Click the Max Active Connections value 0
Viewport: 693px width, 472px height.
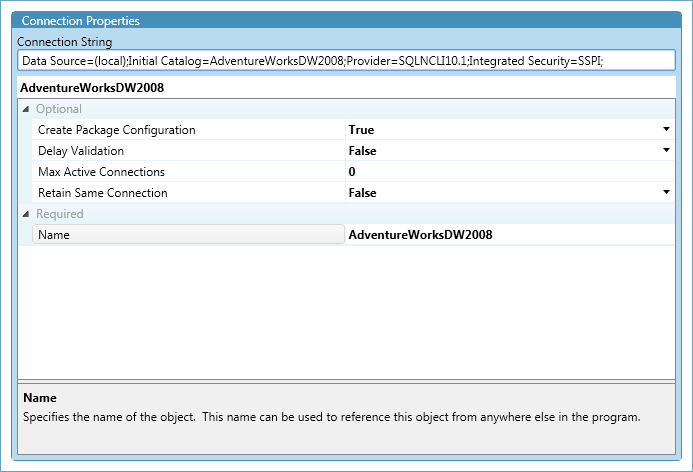click(352, 171)
